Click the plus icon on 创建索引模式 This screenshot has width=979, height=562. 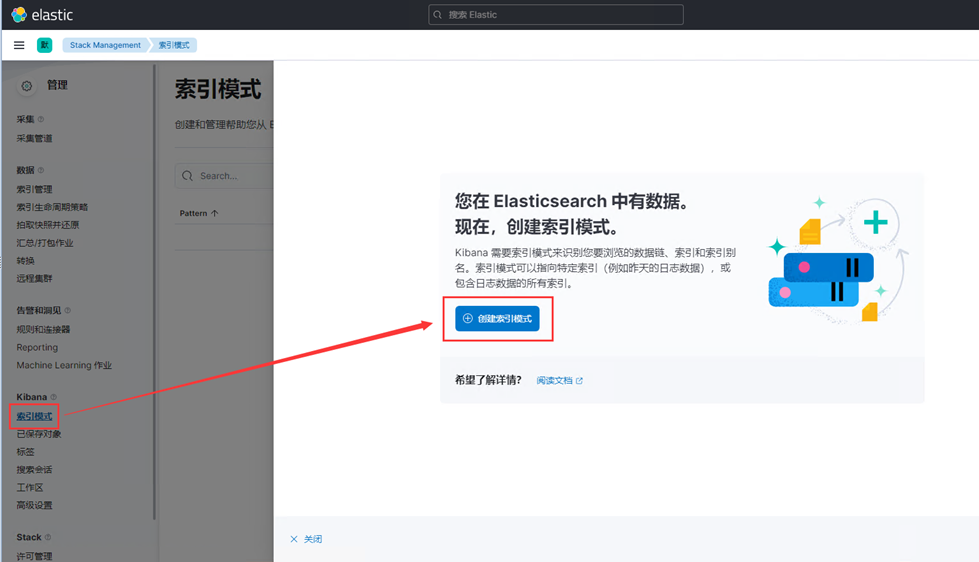coord(468,318)
